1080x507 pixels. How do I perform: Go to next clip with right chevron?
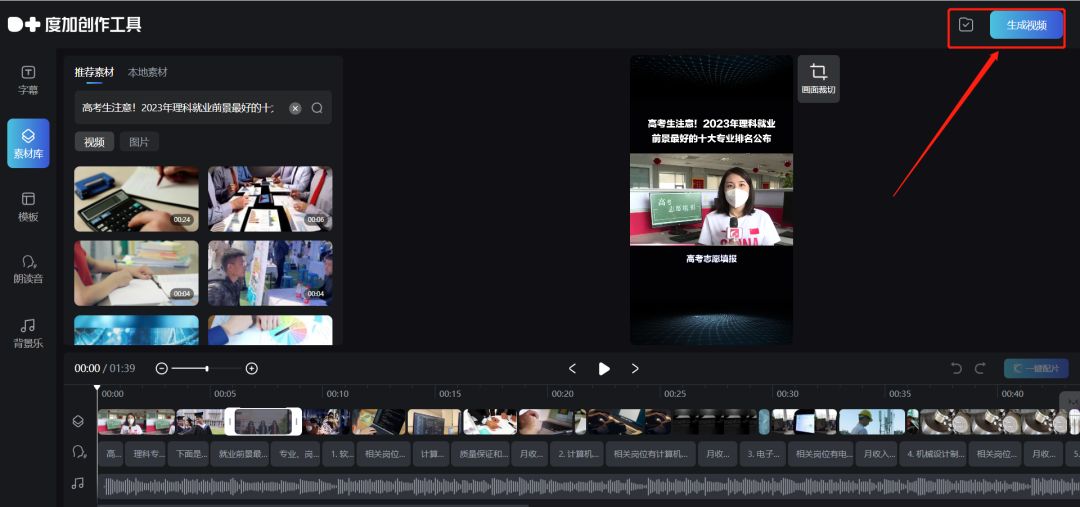(635, 369)
